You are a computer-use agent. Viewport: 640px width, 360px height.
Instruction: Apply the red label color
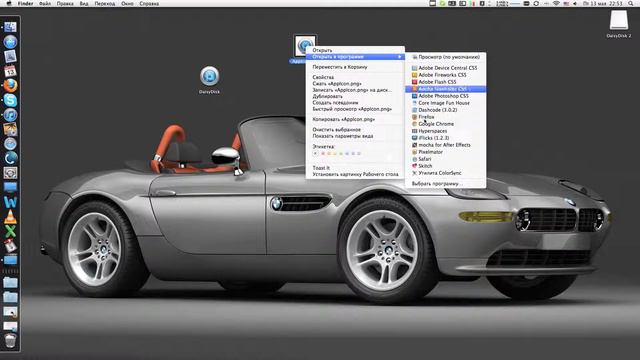pos(323,153)
